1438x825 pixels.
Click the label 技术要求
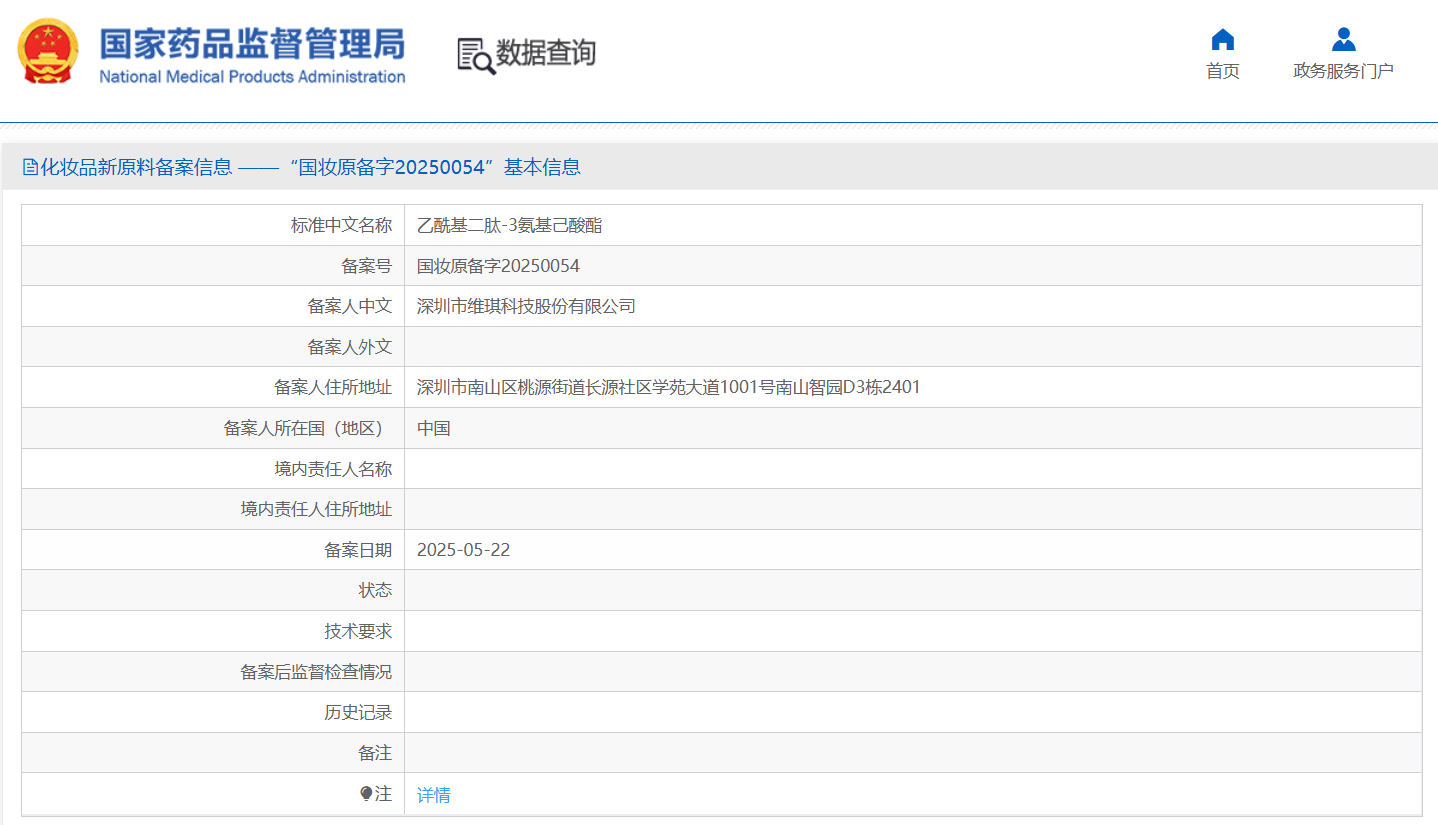pos(358,631)
